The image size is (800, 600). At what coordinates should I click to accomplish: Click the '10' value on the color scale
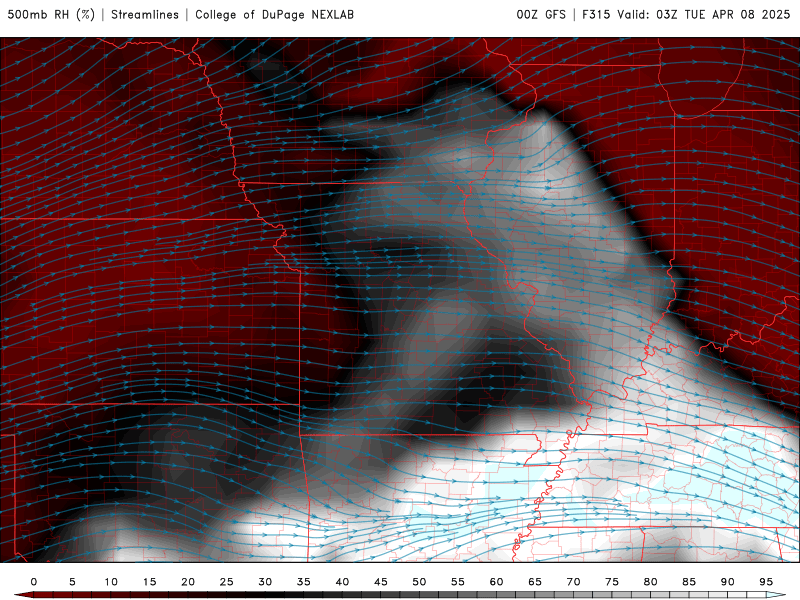click(x=111, y=582)
